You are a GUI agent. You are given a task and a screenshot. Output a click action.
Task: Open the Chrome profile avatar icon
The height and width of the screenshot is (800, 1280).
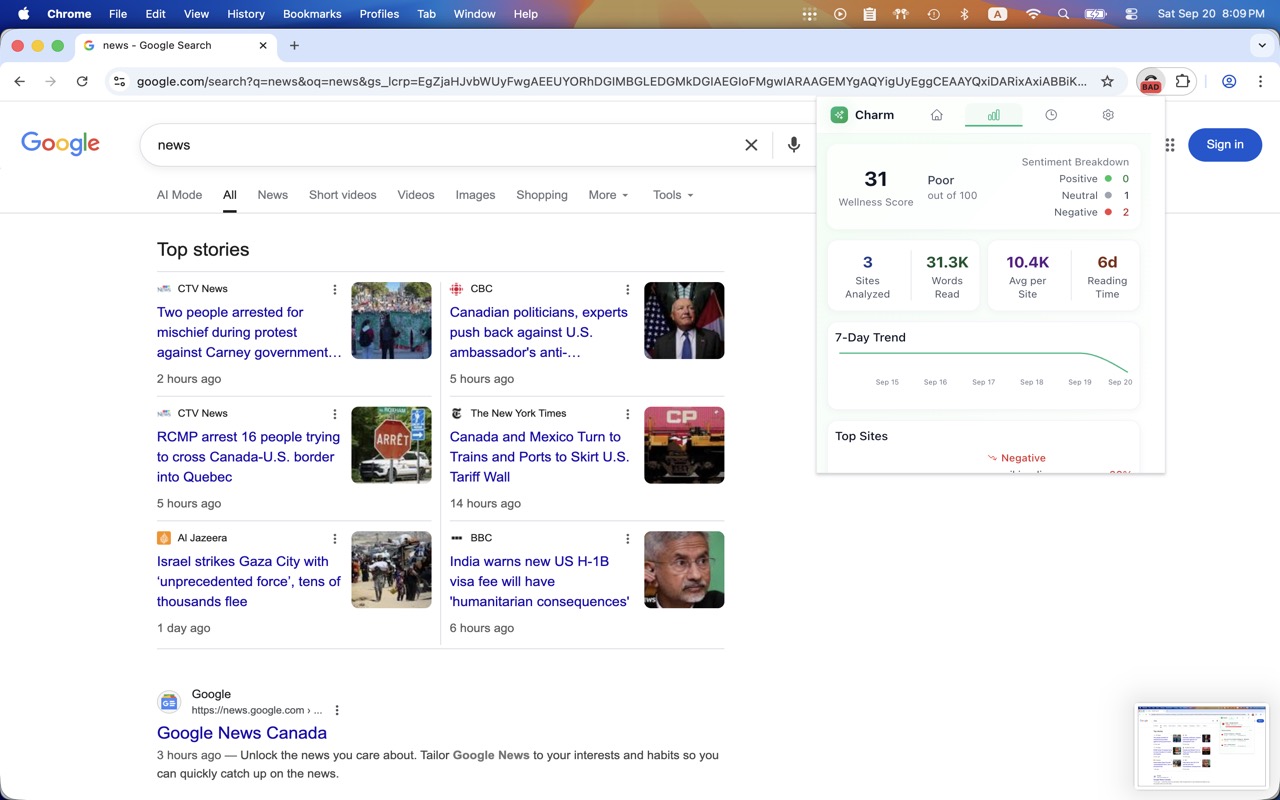(x=1229, y=82)
